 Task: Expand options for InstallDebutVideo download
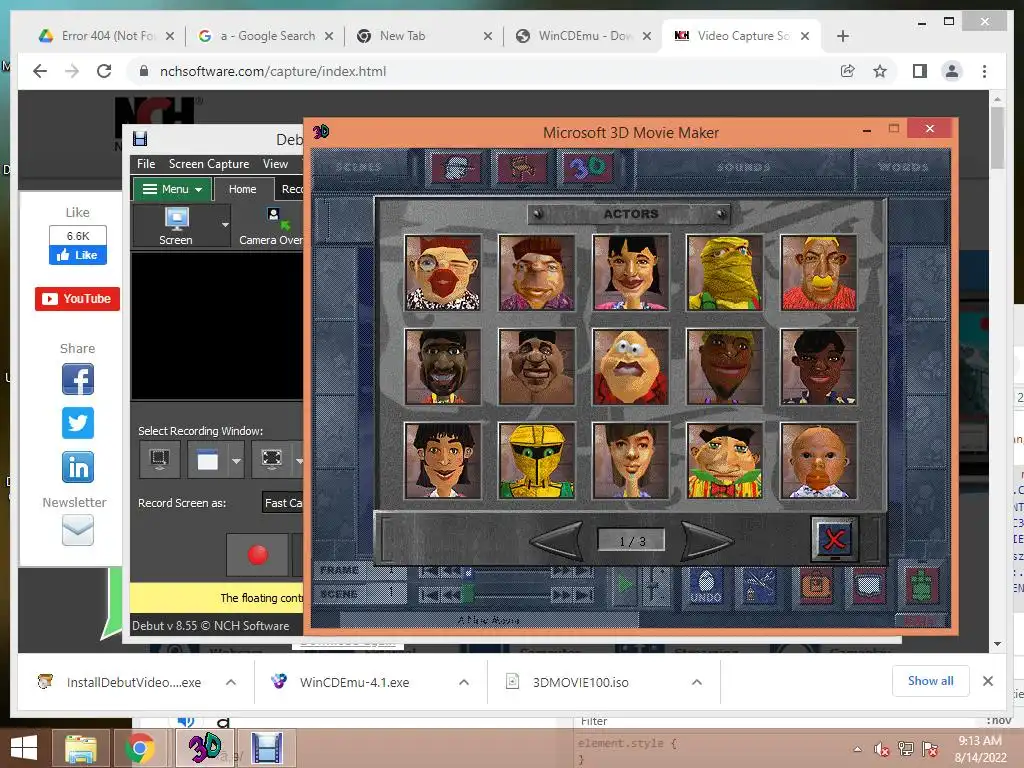pyautogui.click(x=231, y=682)
